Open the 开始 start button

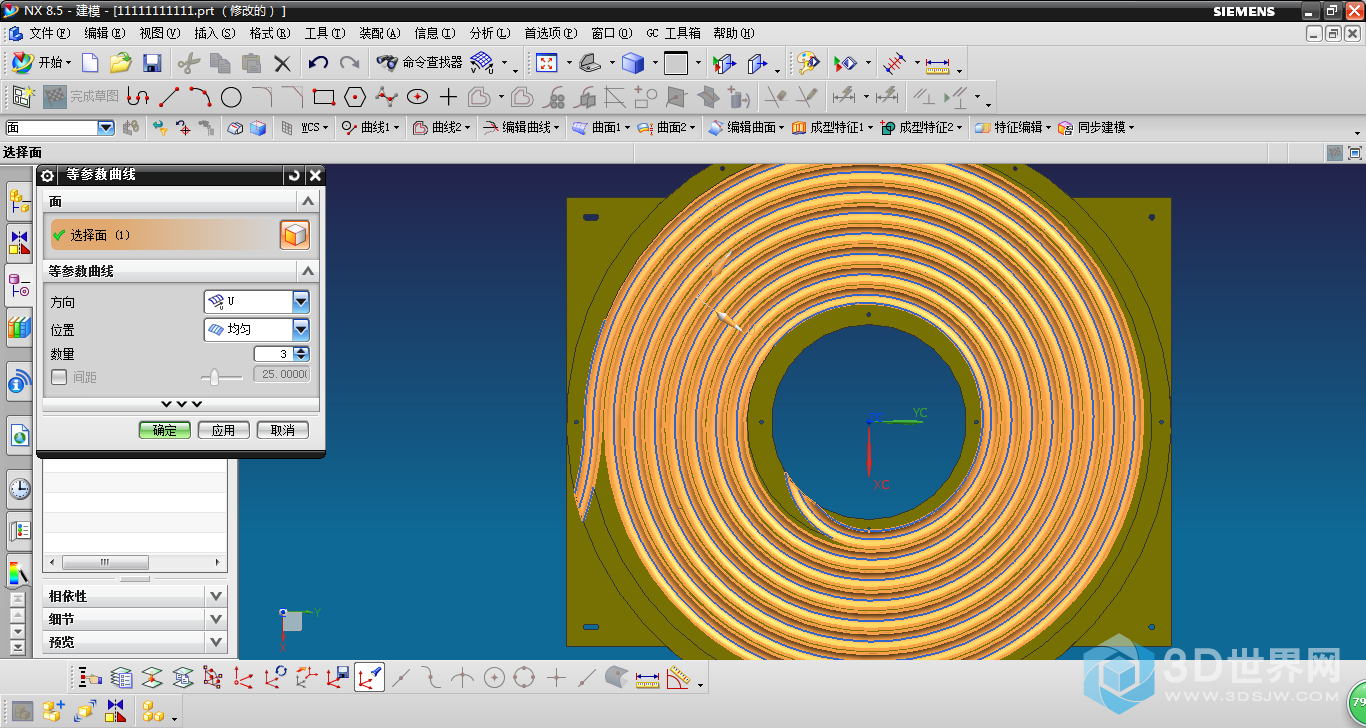42,63
